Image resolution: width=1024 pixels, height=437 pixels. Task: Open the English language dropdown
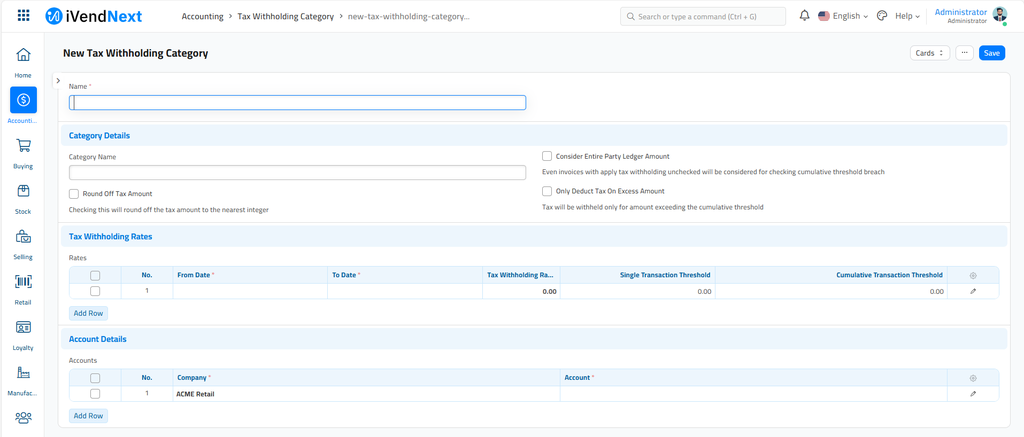pyautogui.click(x=843, y=16)
